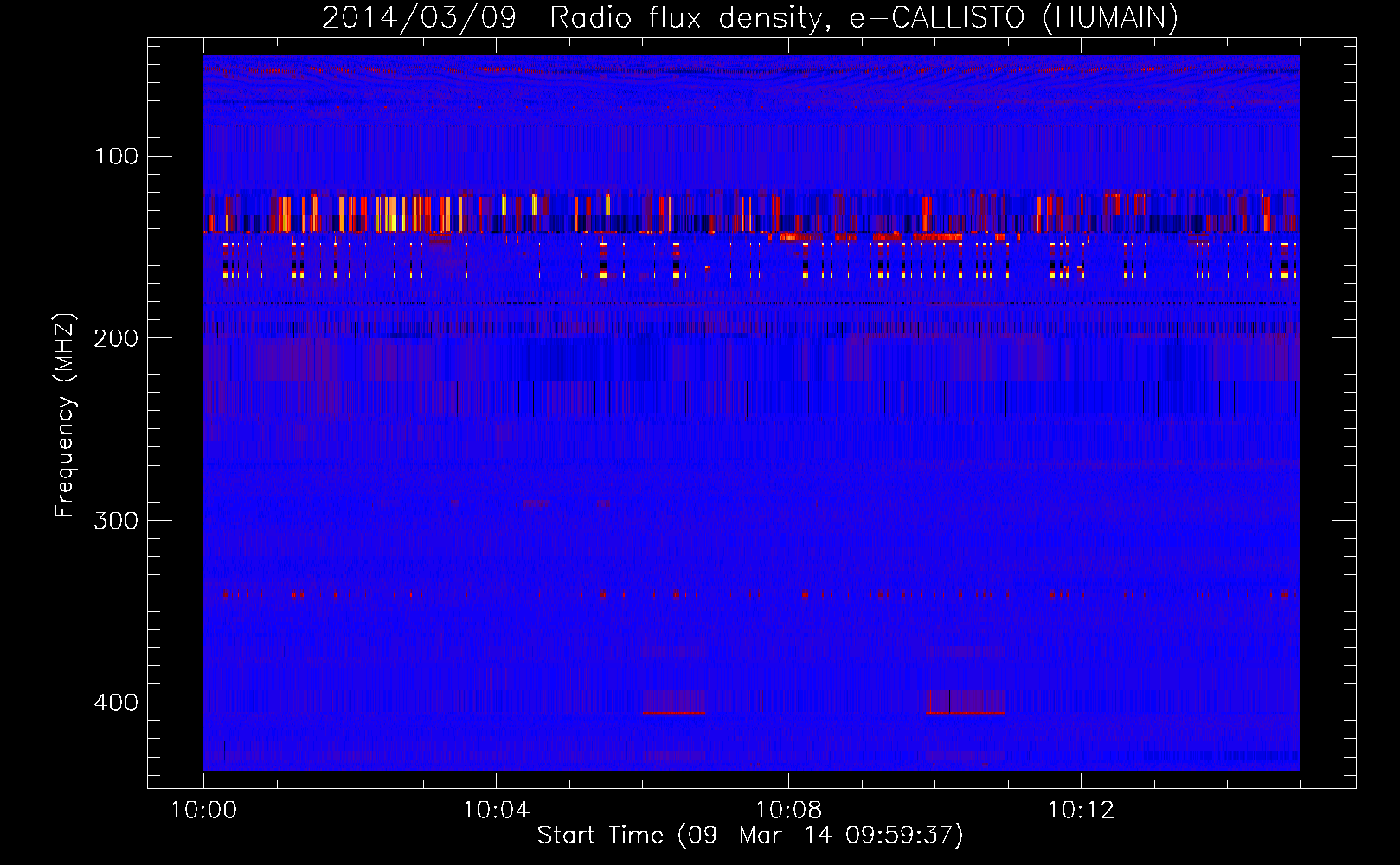The height and width of the screenshot is (865, 1400).
Task: Select the Frequency (MHZ) axis label
Action: click(65, 415)
